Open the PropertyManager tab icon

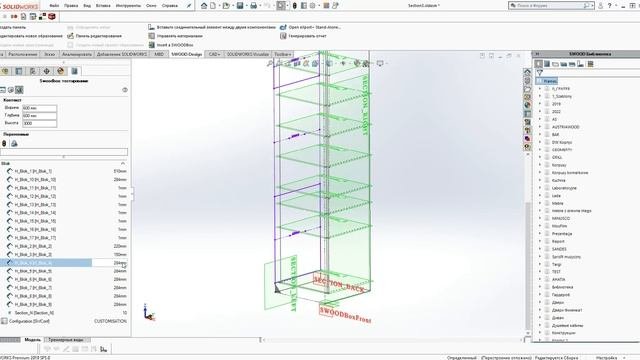19,71
